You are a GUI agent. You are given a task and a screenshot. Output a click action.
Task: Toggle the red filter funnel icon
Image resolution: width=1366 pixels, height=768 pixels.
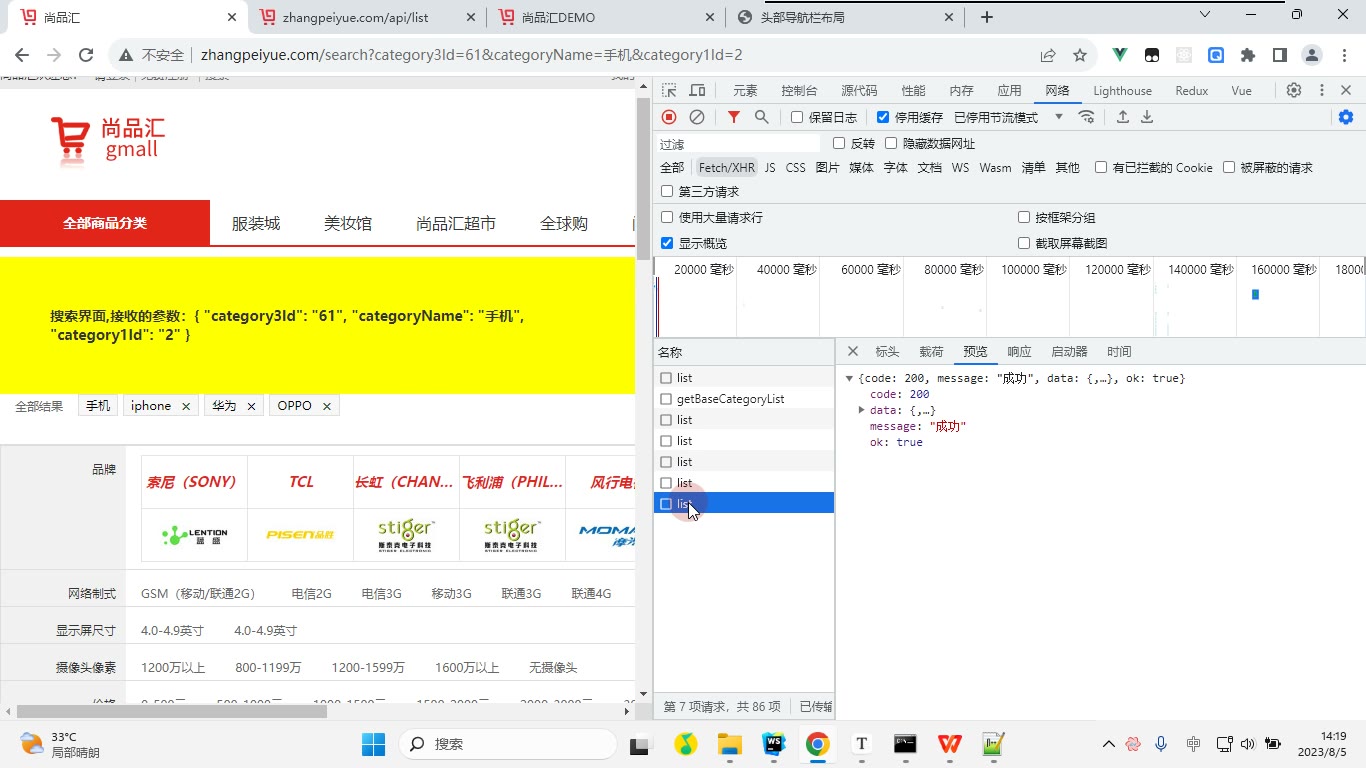click(x=734, y=117)
